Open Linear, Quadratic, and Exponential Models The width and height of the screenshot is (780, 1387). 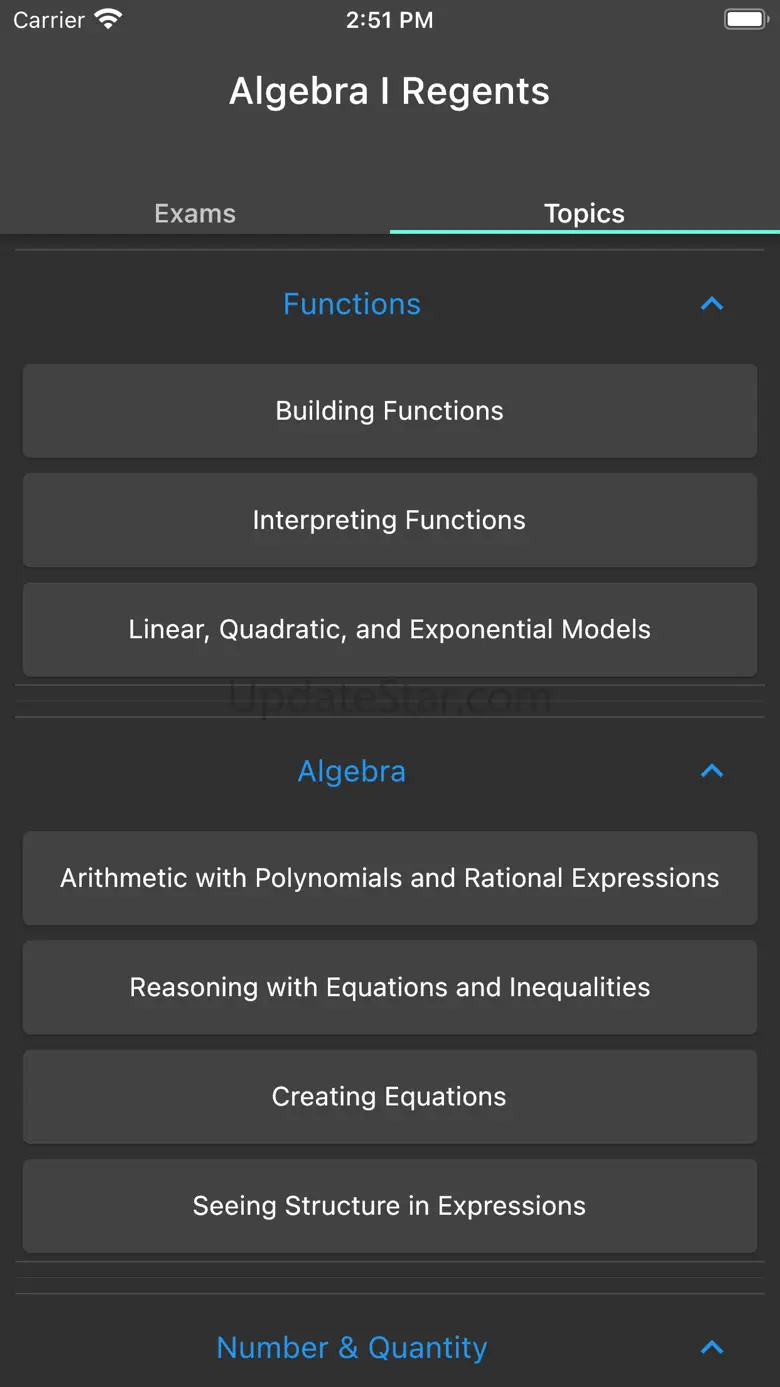tap(390, 629)
